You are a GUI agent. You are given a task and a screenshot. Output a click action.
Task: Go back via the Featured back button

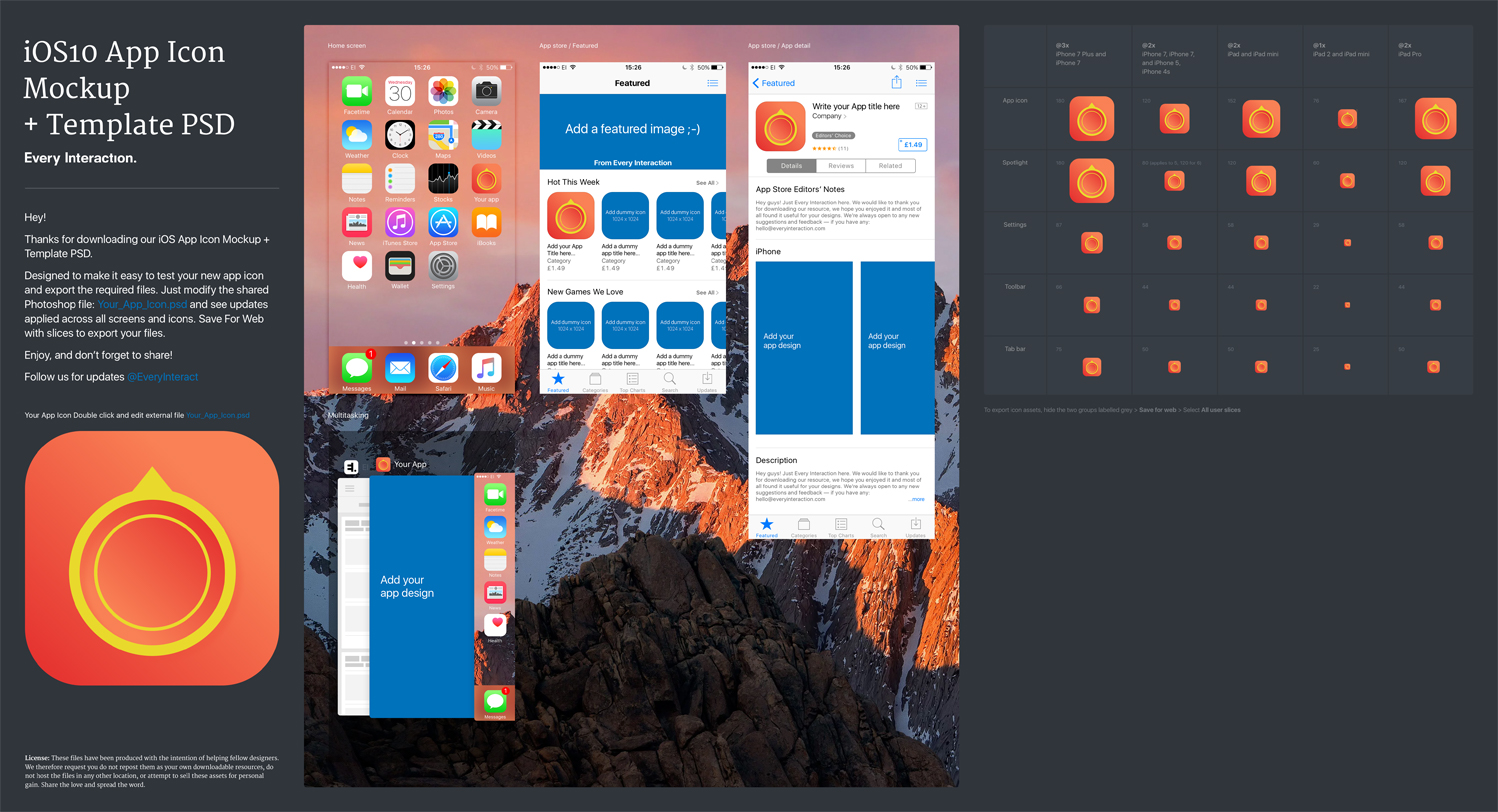[774, 83]
